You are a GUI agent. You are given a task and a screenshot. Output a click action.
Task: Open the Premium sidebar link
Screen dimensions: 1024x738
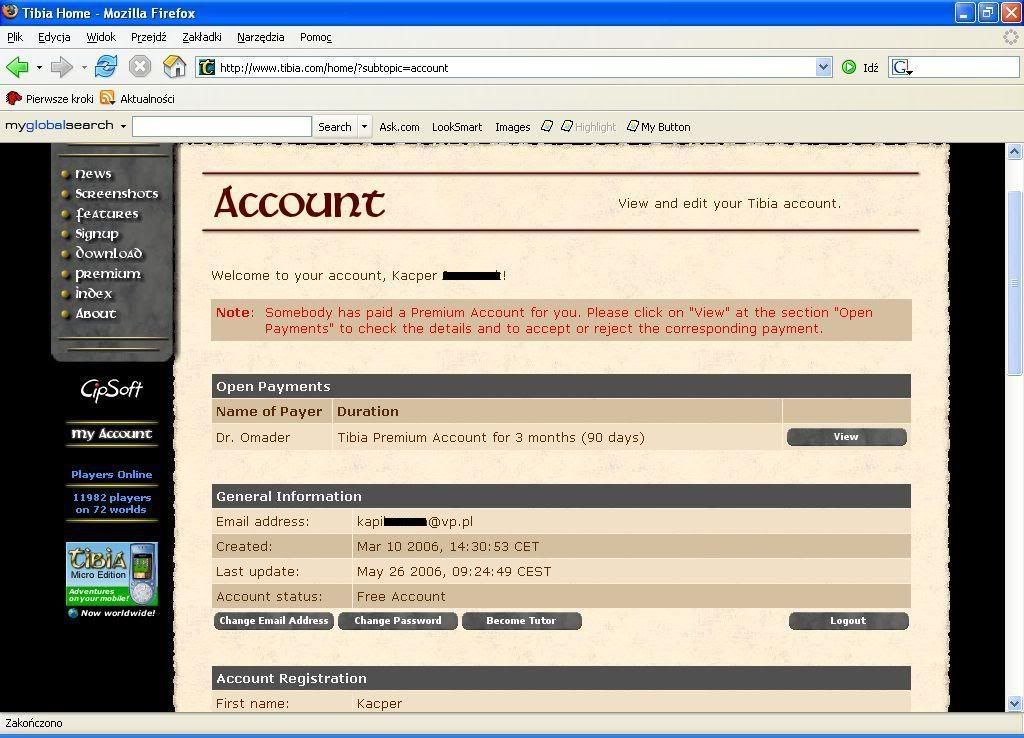[x=108, y=274]
